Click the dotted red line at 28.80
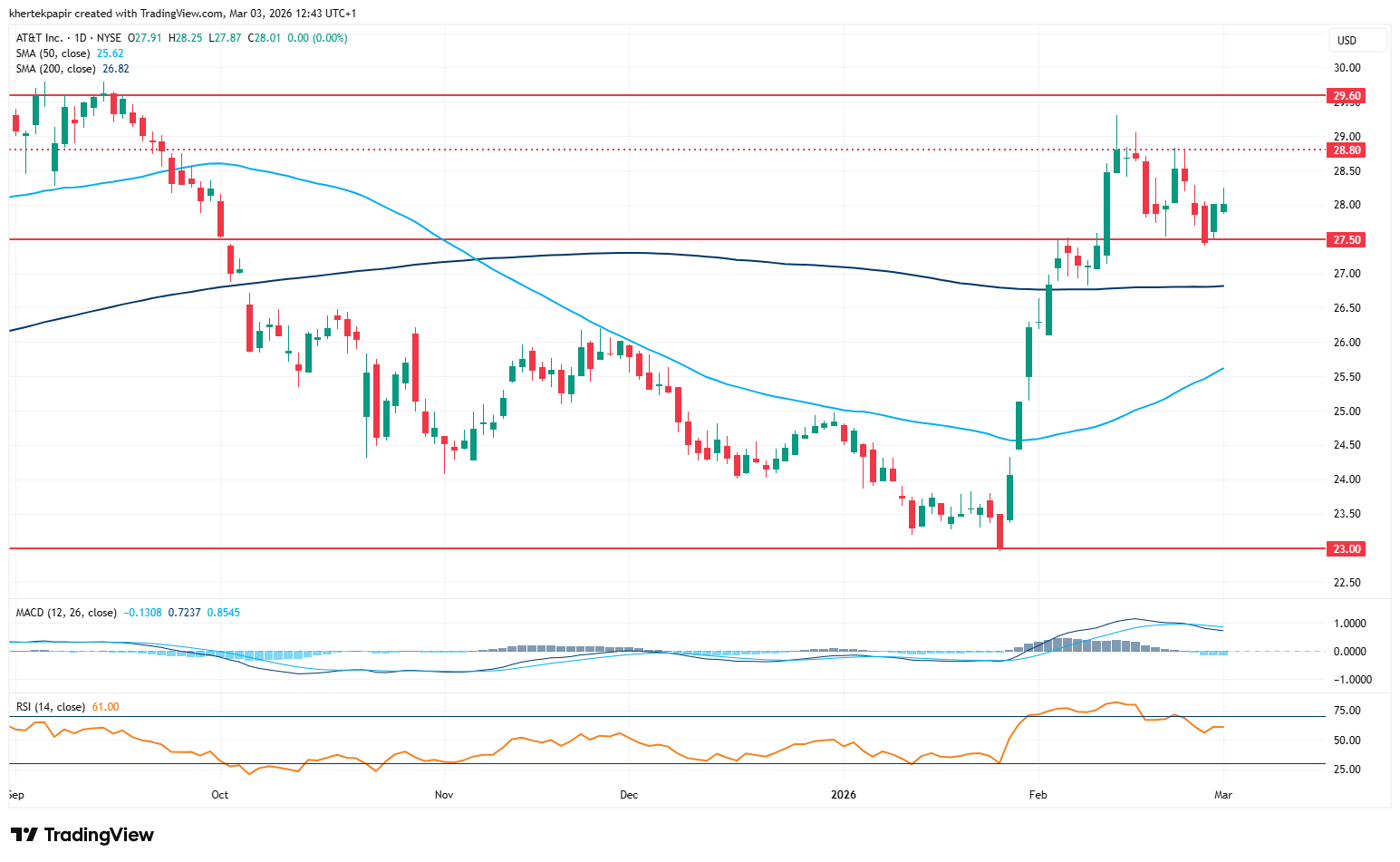The width and height of the screenshot is (1400, 862). pyautogui.click(x=634, y=150)
